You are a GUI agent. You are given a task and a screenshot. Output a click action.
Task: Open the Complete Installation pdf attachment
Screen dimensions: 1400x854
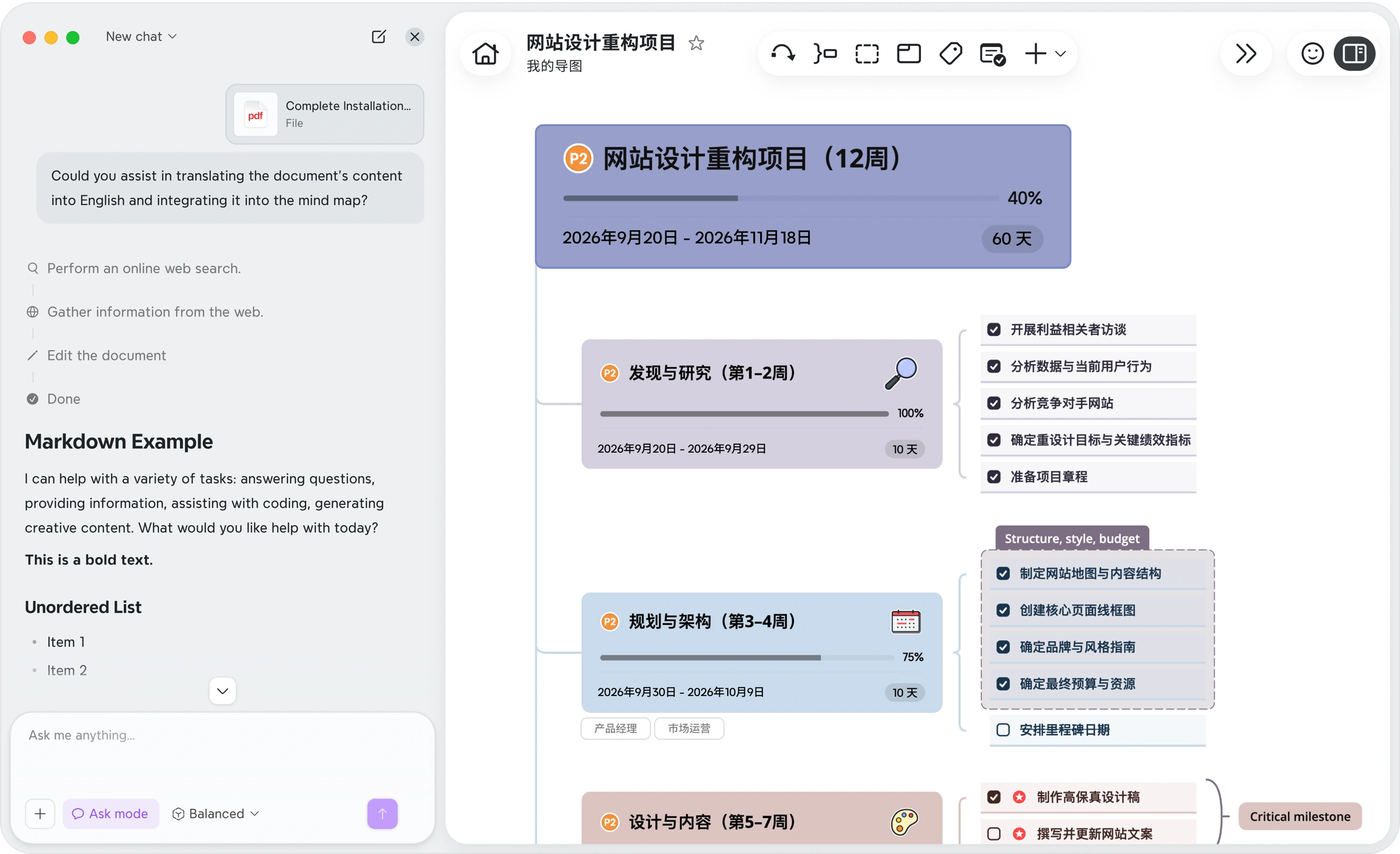[324, 114]
